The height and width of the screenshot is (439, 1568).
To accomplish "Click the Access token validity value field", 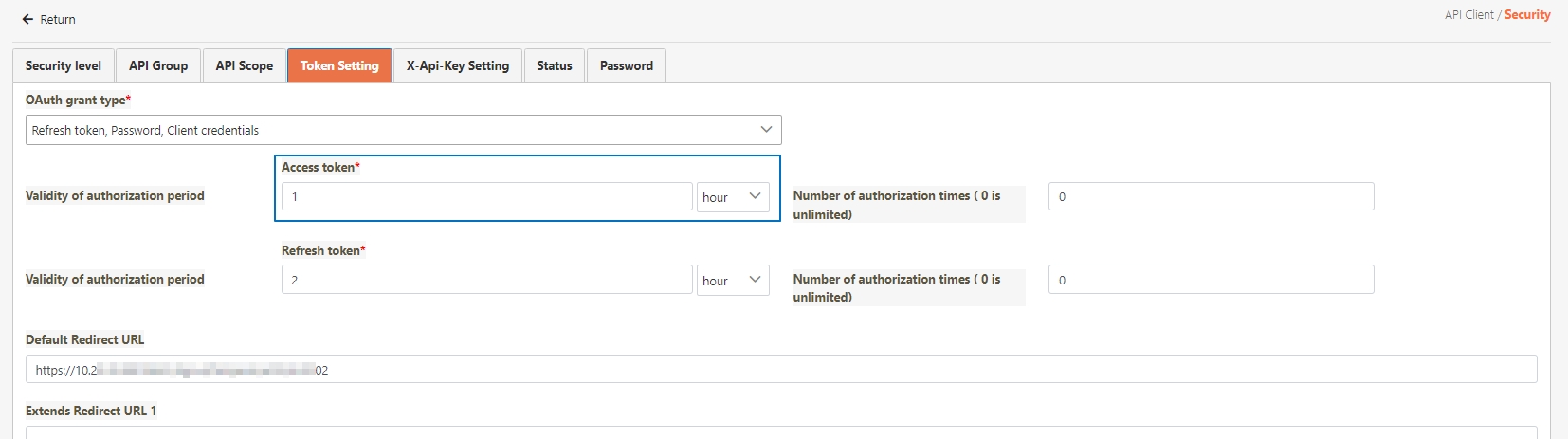I will [486, 196].
